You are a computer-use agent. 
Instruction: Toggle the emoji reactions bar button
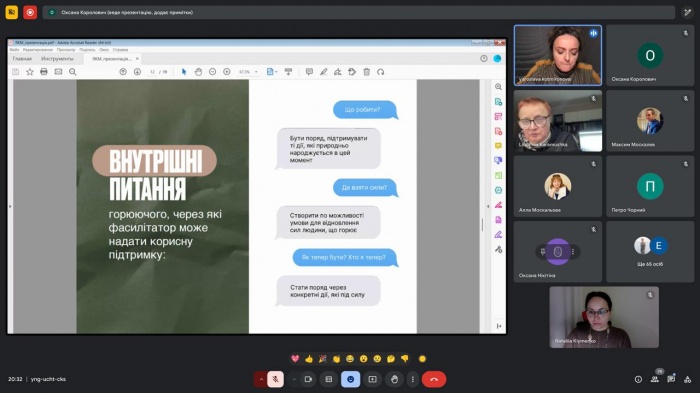click(x=350, y=379)
